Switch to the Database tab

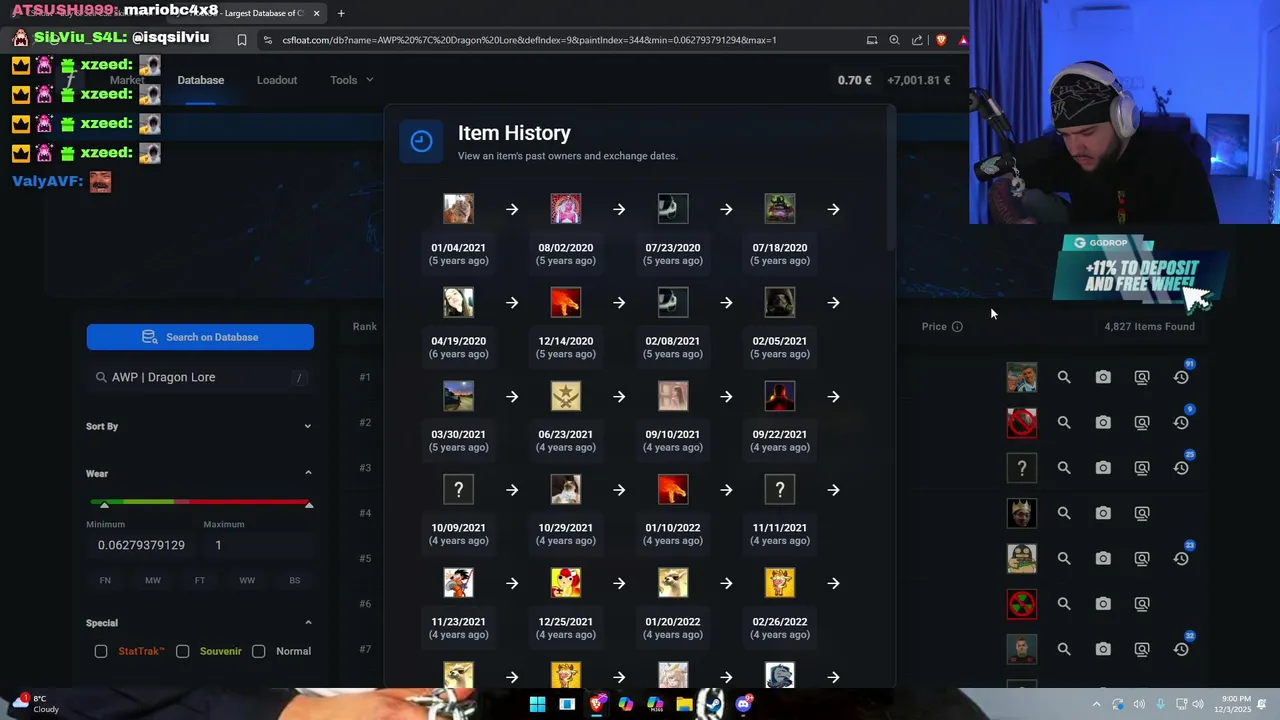pyautogui.click(x=201, y=80)
